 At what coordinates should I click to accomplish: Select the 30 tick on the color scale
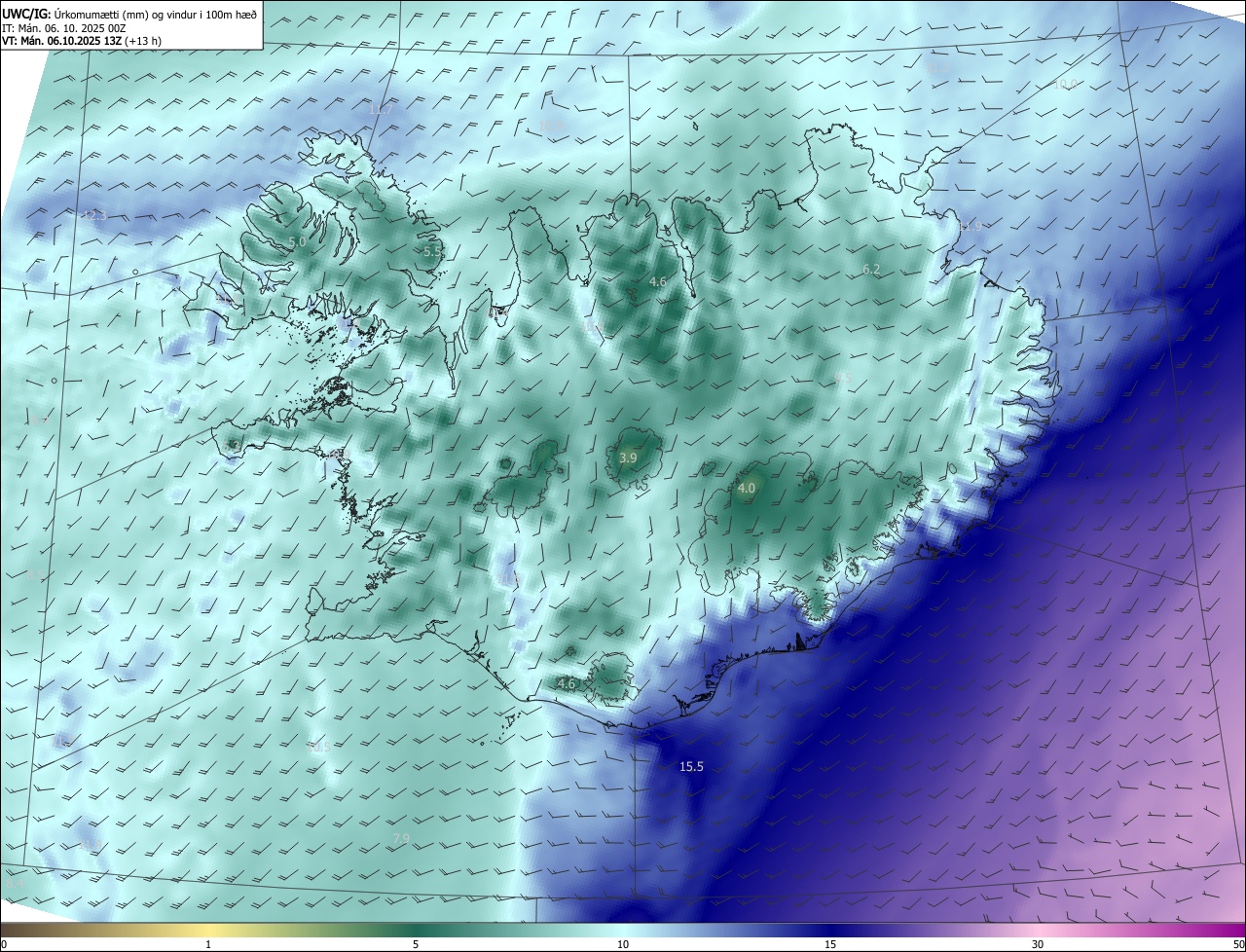pos(1038,944)
